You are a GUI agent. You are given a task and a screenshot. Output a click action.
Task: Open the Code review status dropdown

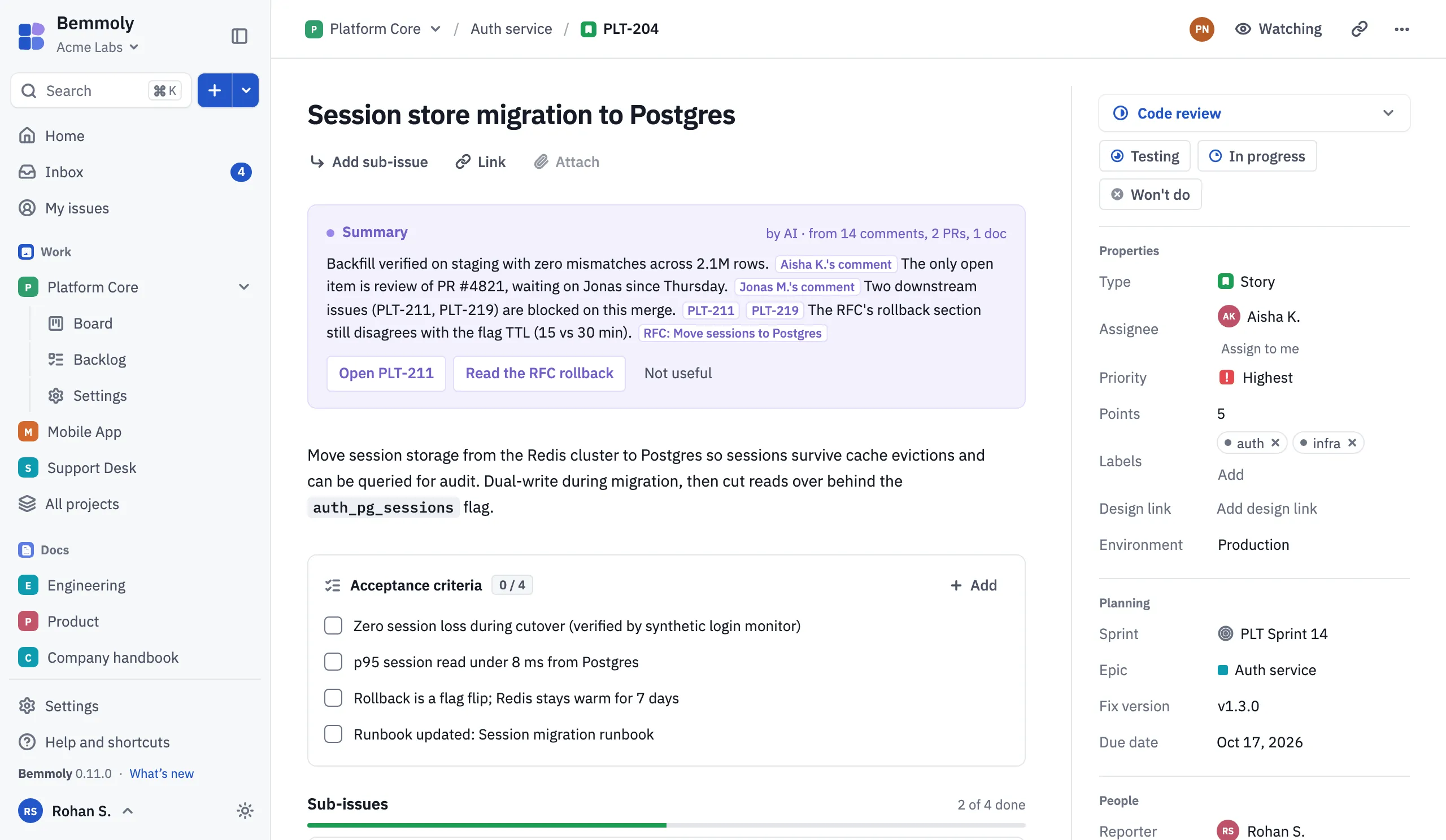[1255, 113]
